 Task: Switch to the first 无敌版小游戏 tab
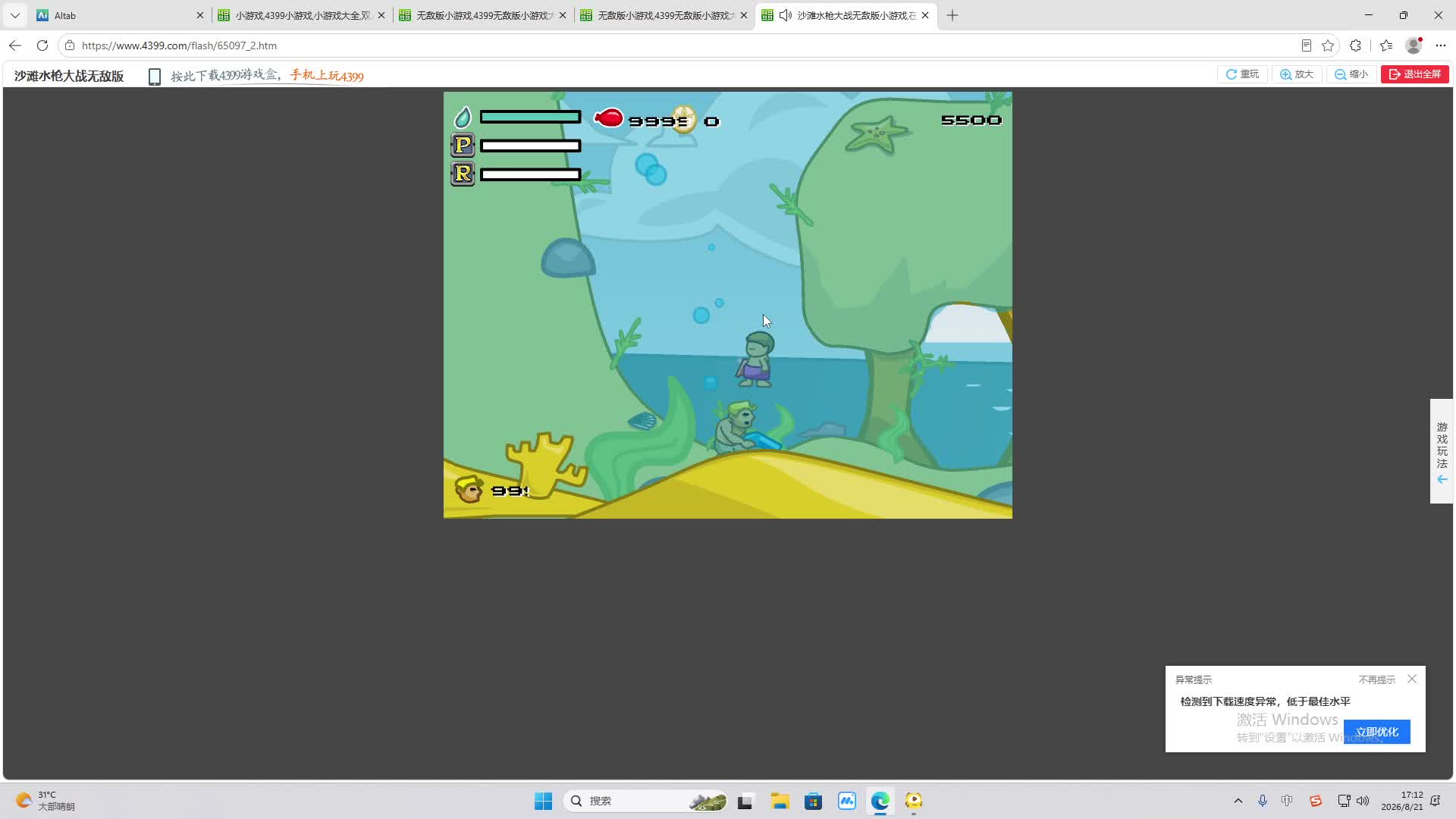(482, 15)
